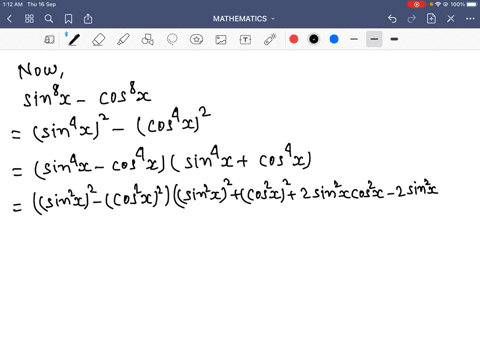480x360 pixels.
Task: Choose the black pen color
Action: pyautogui.click(x=314, y=39)
